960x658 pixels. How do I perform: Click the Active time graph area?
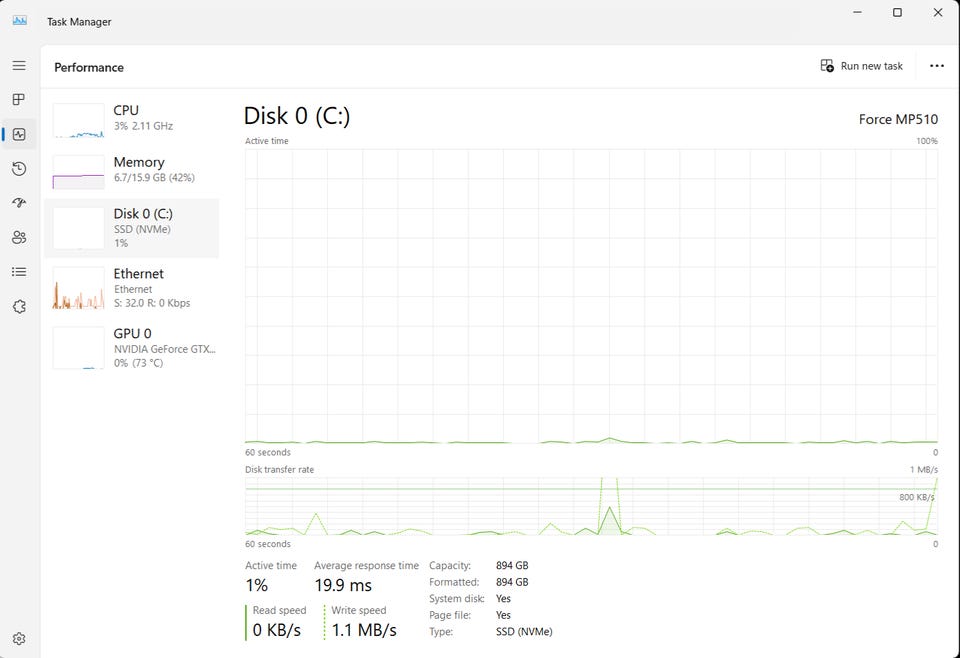(591, 296)
